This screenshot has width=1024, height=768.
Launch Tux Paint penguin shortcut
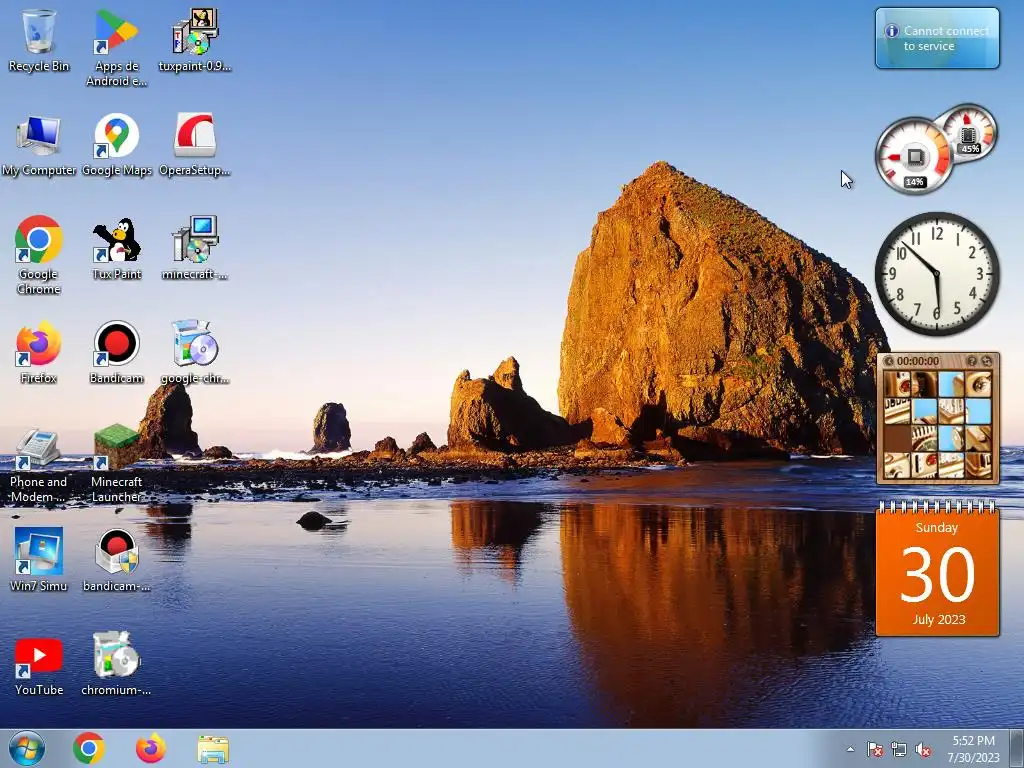tap(116, 248)
